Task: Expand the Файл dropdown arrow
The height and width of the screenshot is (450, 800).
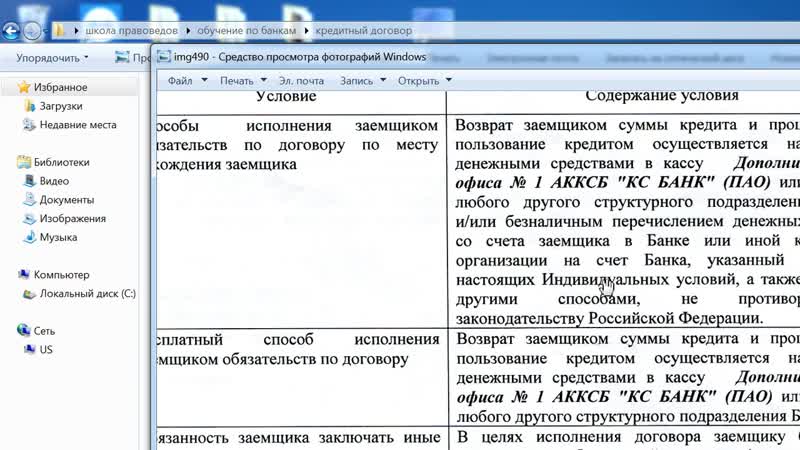Action: pos(204,80)
